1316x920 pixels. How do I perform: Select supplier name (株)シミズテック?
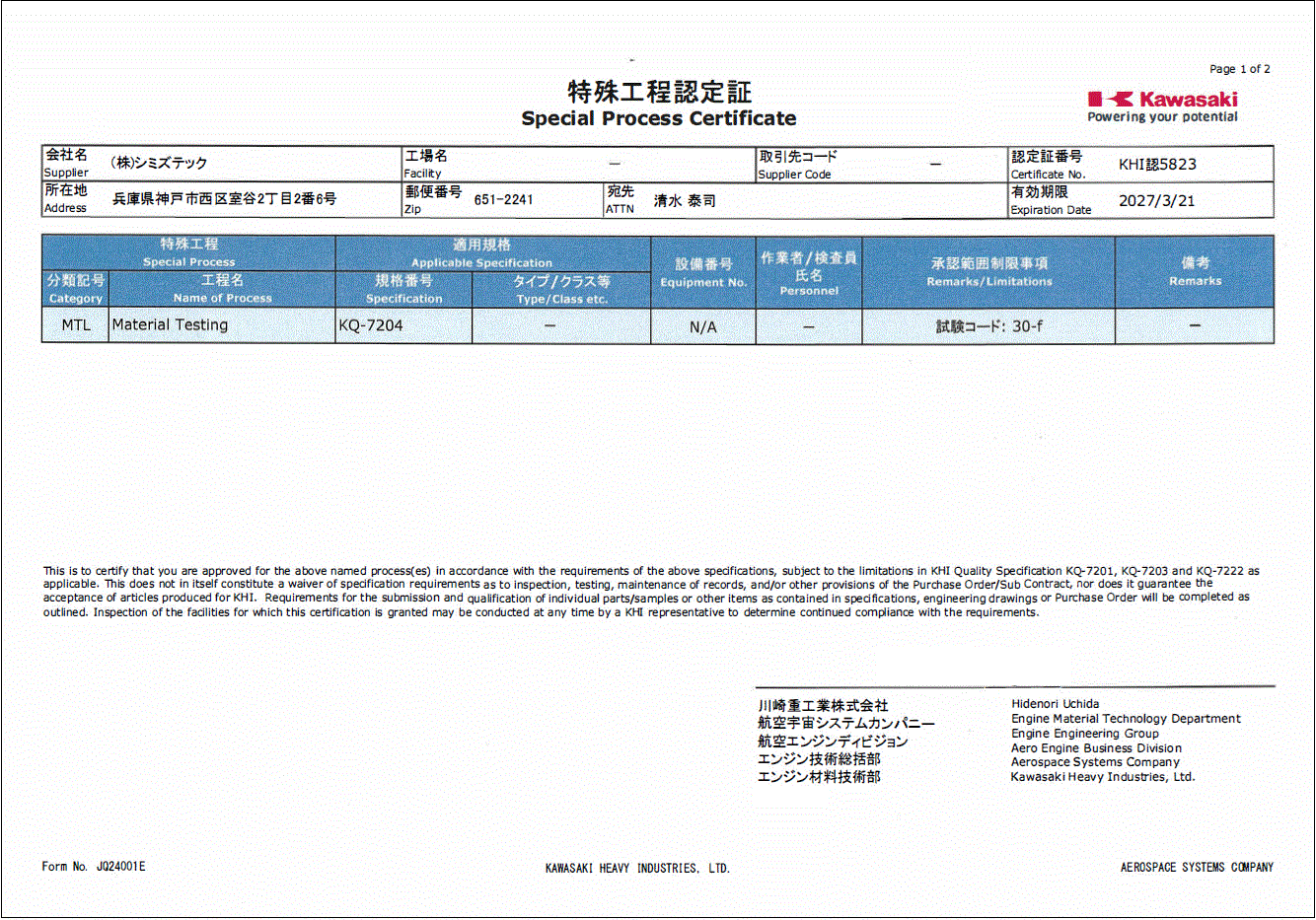158,163
